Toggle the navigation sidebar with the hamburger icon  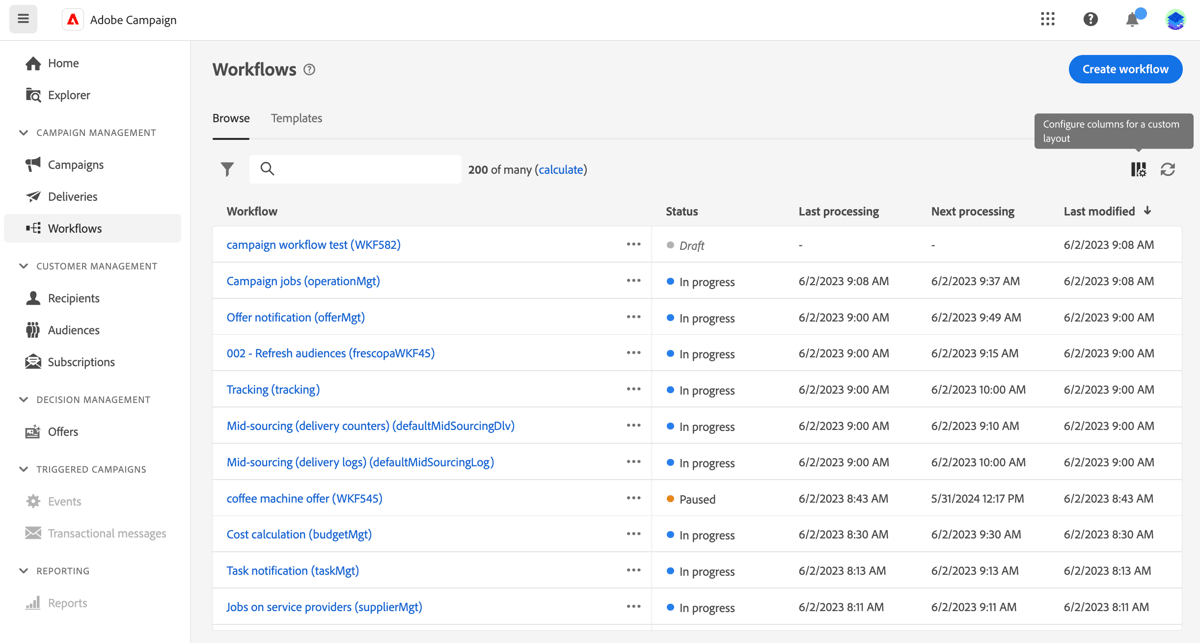point(22,18)
